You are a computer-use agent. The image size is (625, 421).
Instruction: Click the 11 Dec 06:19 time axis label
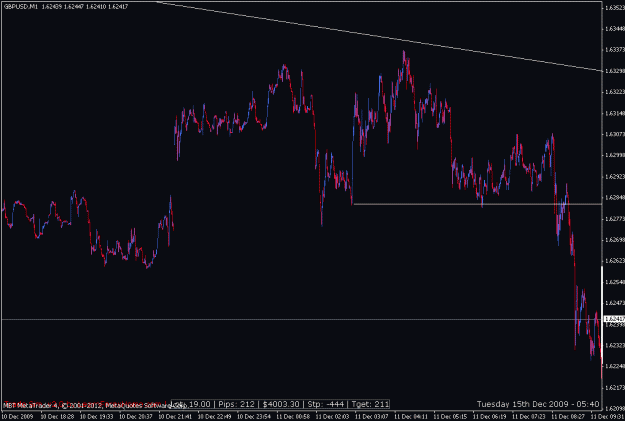[489, 416]
